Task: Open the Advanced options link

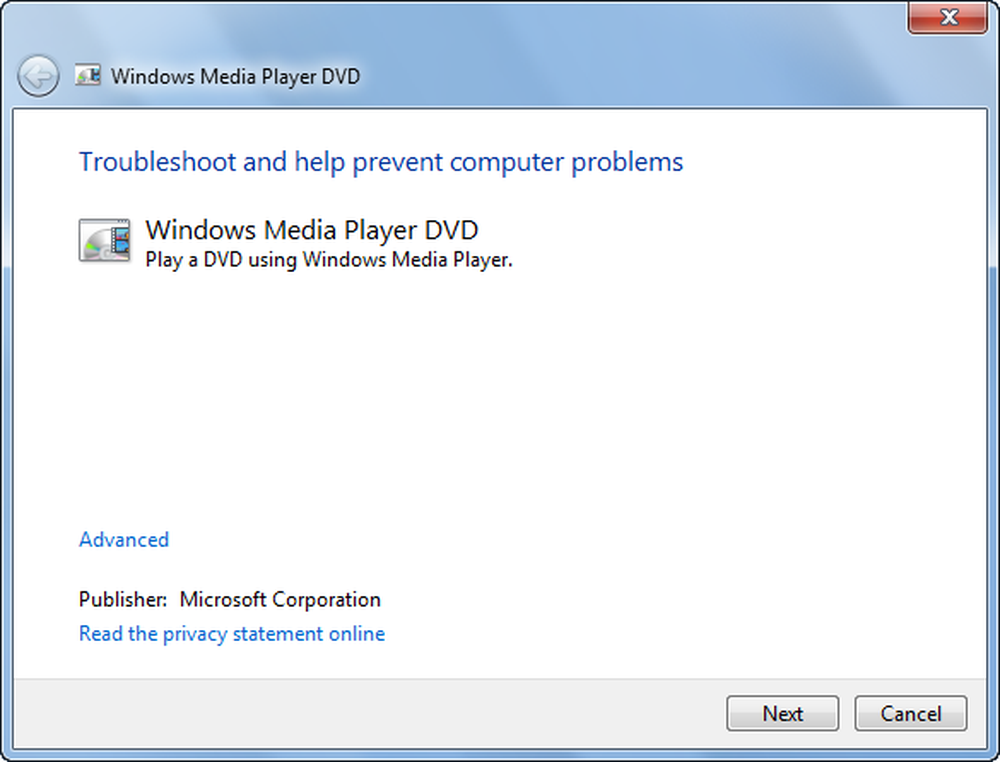Action: coord(124,540)
